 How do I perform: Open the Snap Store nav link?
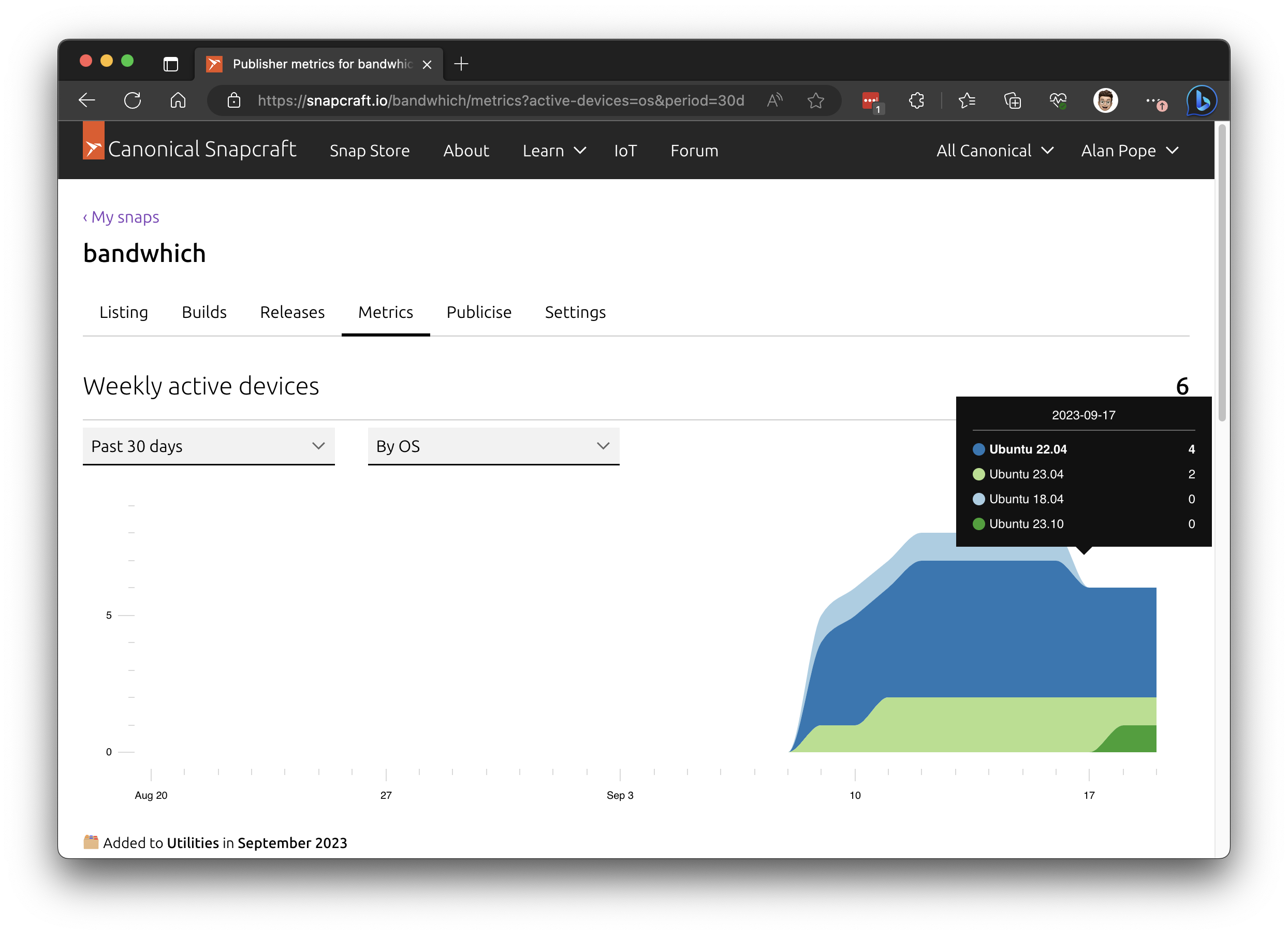tap(369, 151)
